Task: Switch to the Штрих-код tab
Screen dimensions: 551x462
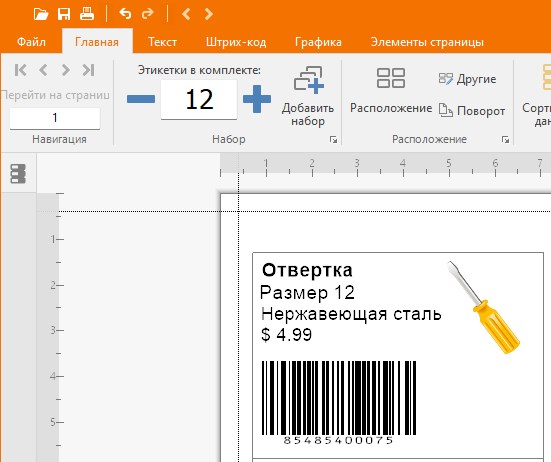Action: [x=236, y=42]
